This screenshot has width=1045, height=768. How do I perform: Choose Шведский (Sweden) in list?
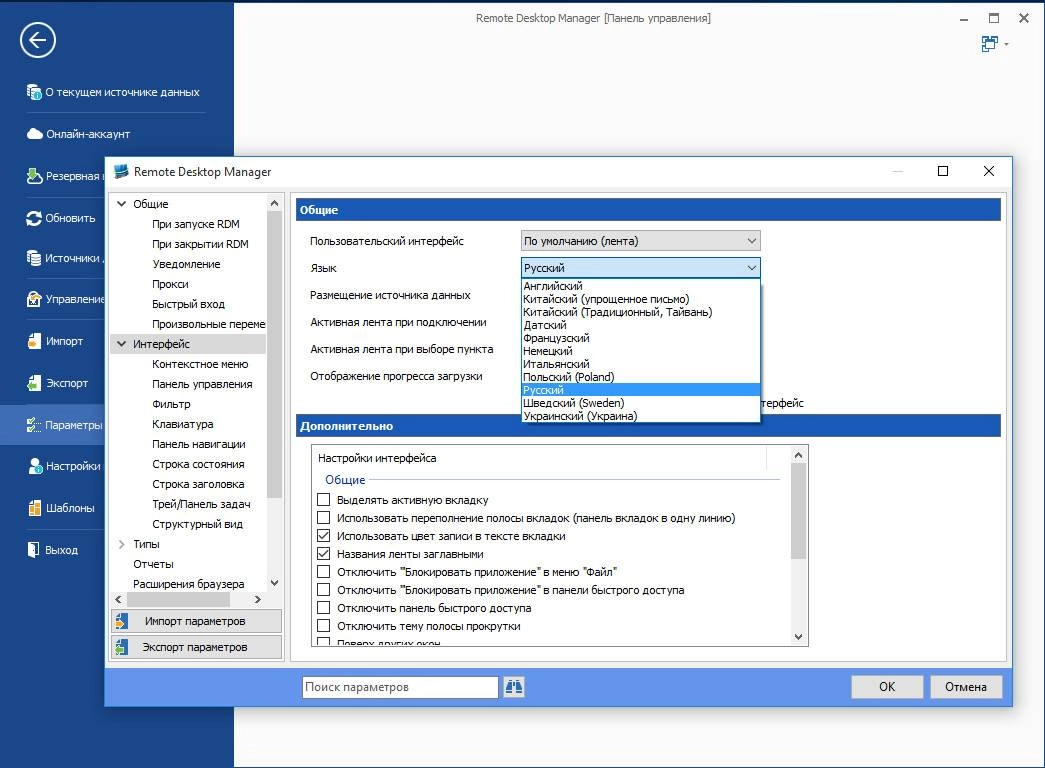(x=640, y=403)
